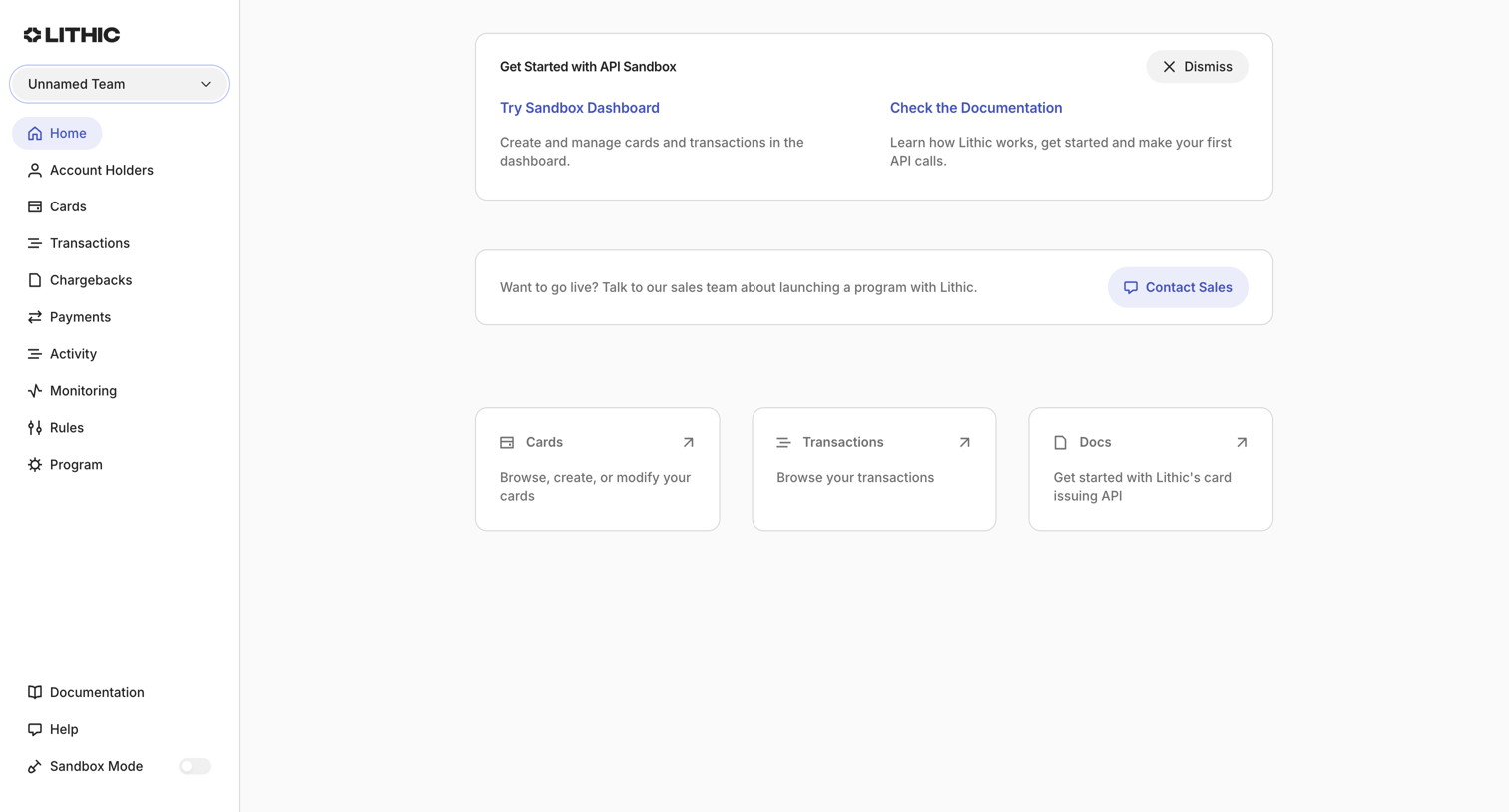This screenshot has height=812, width=1509.
Task: Click 'Browse, create, or modify your cards' text
Action: (596, 487)
